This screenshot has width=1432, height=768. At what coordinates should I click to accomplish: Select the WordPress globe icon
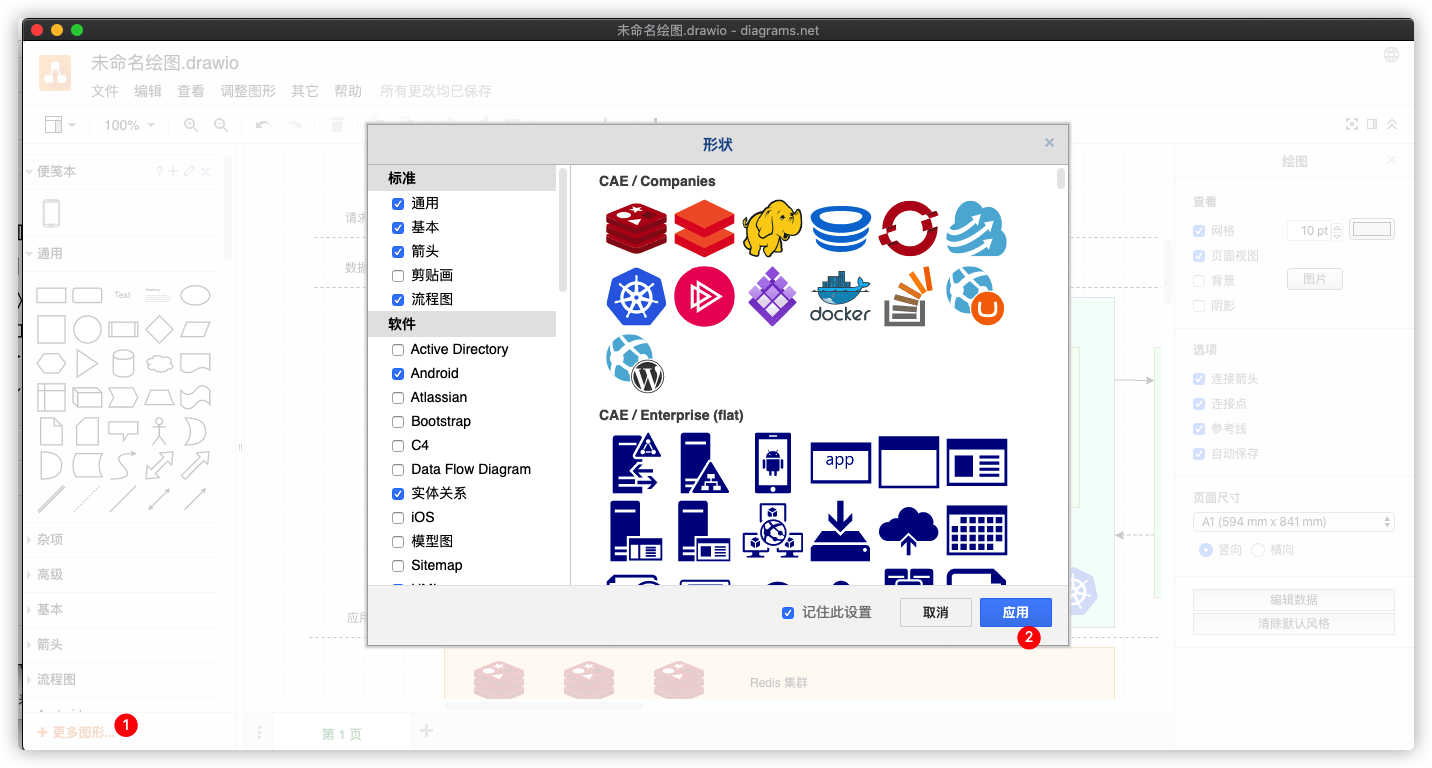click(636, 364)
